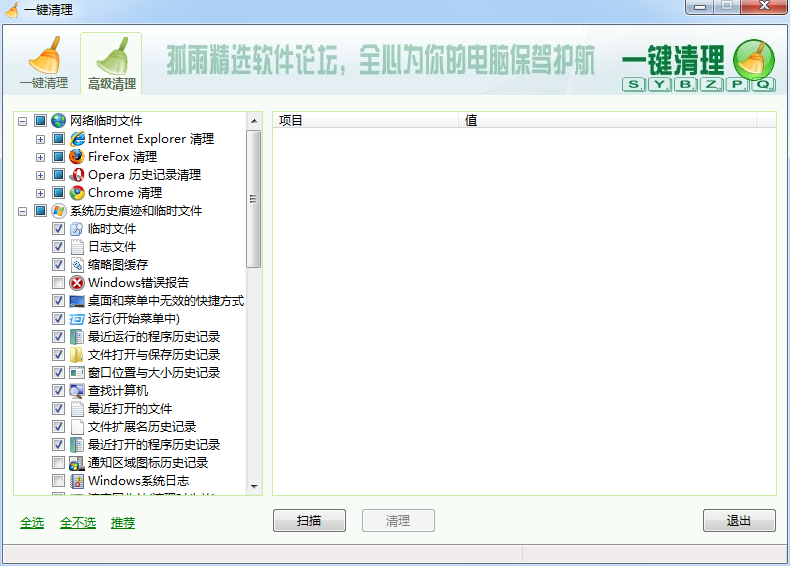Click the Windows系统日志 icon
Screen dimensions: 790x566
(x=77, y=481)
